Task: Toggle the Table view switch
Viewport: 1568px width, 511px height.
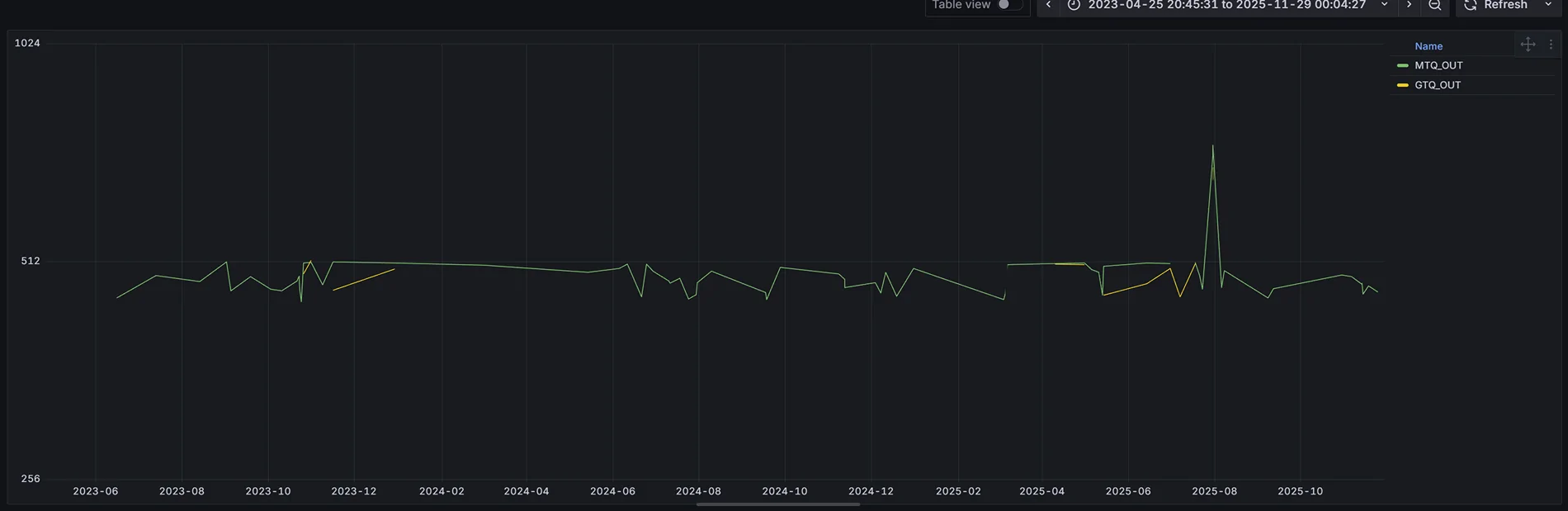Action: tap(1008, 5)
